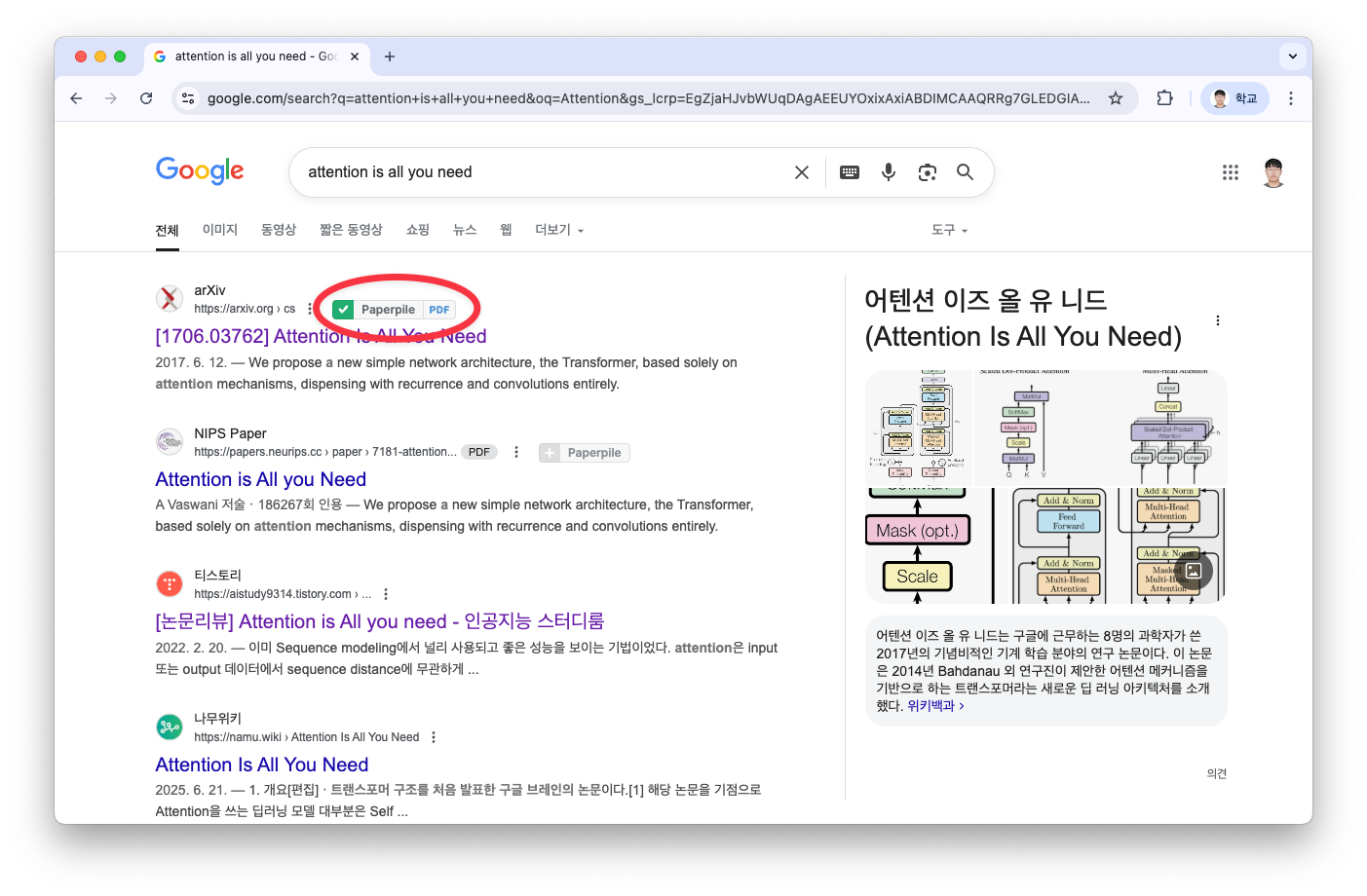Screen dimensions: 1367x896
Task: Select the 전체 search tab
Action: pos(168,230)
